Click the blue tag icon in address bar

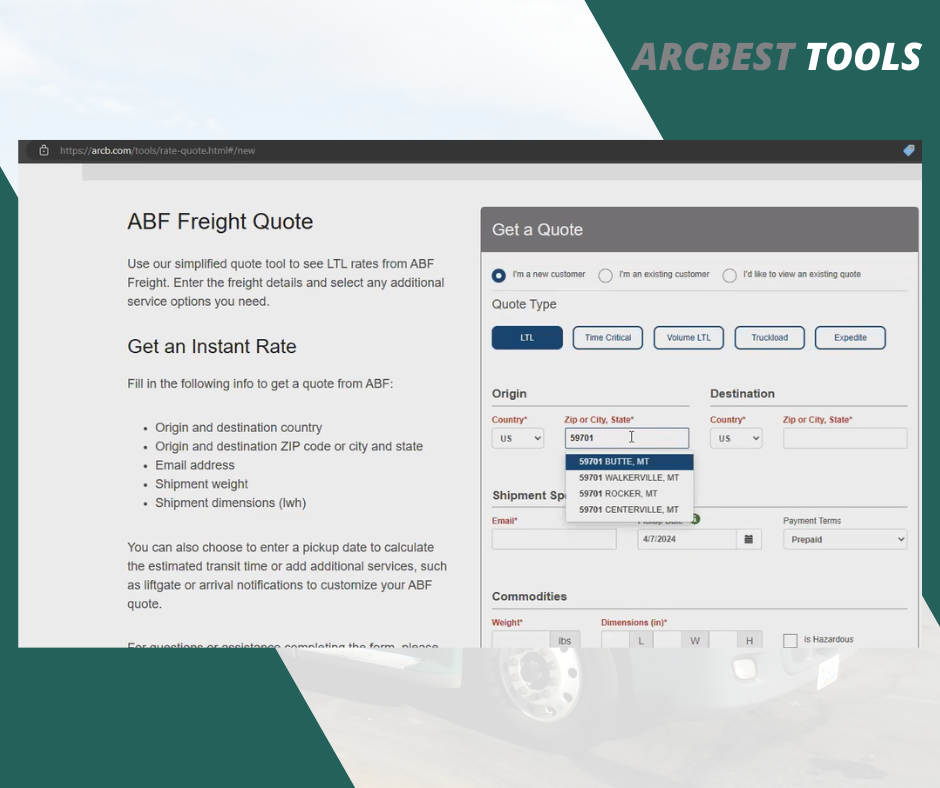(909, 151)
